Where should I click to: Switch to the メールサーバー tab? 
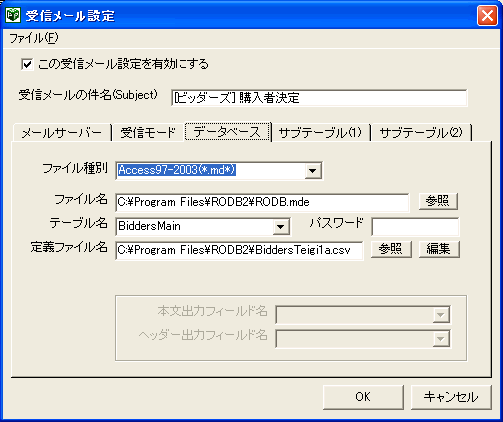[62, 133]
